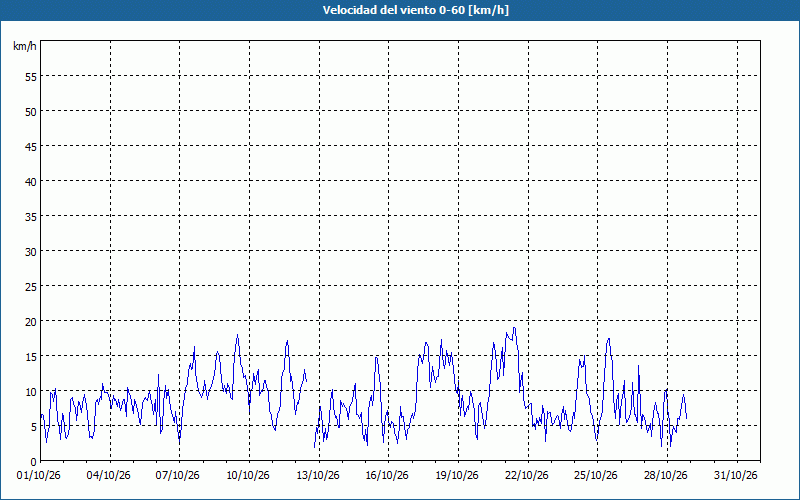
Task: Select the 25/10/26 date label
Action: coord(595,476)
